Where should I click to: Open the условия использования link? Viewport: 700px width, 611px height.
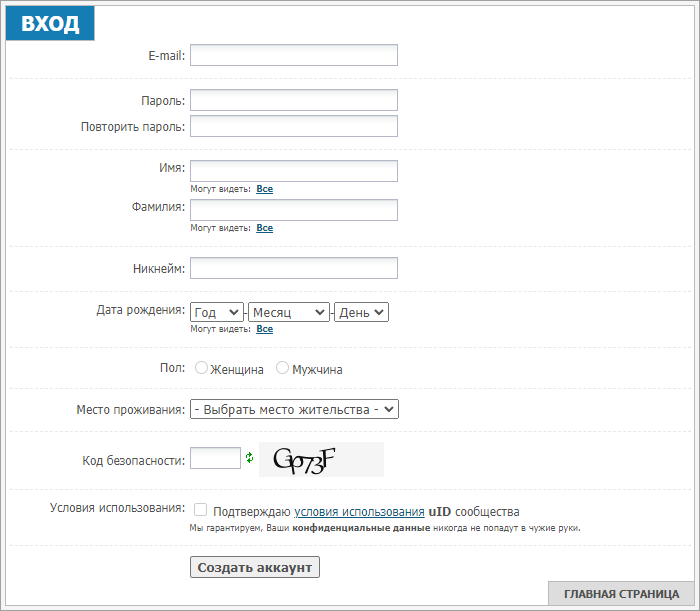coord(359,511)
